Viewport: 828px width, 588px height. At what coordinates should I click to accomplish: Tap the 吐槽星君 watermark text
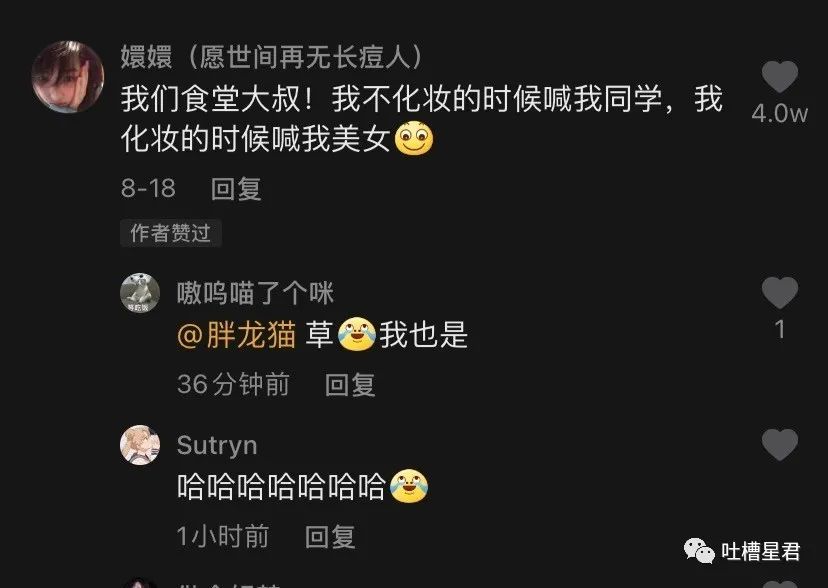[761, 552]
